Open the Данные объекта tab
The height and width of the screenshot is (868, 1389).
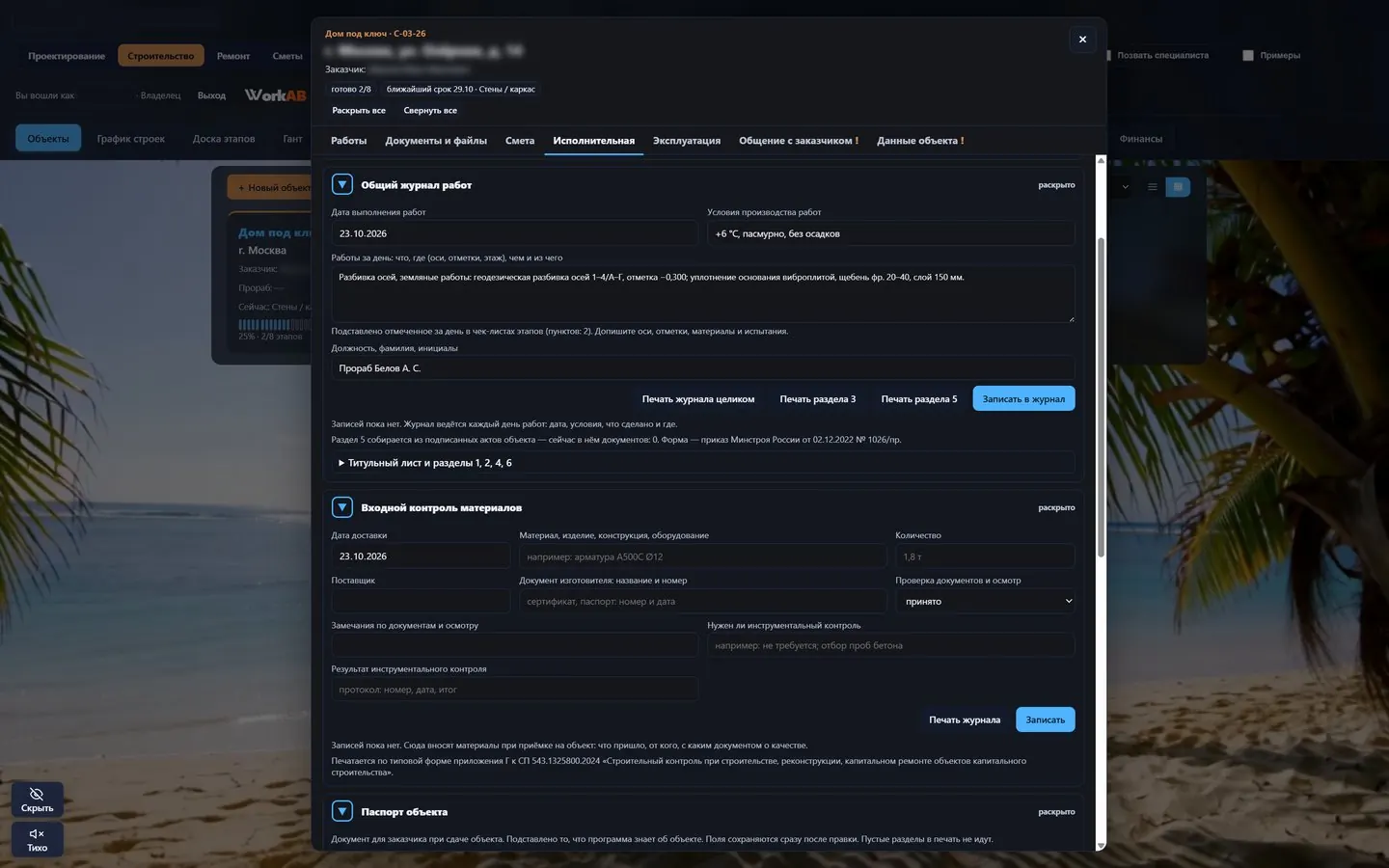pos(919,141)
